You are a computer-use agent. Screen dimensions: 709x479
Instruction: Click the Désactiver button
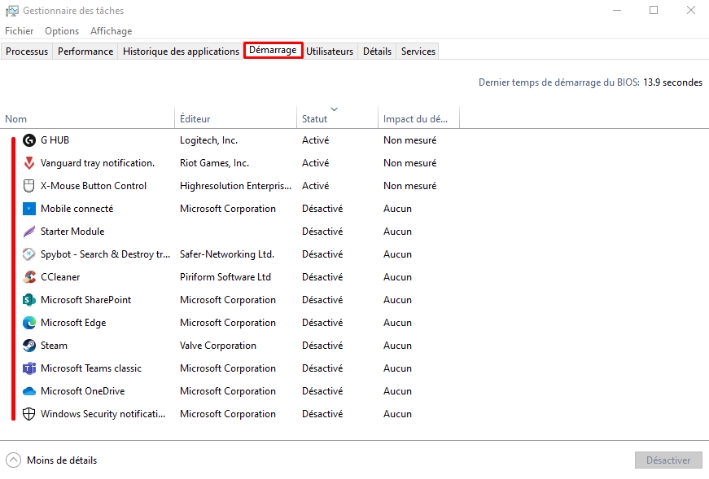(668, 460)
